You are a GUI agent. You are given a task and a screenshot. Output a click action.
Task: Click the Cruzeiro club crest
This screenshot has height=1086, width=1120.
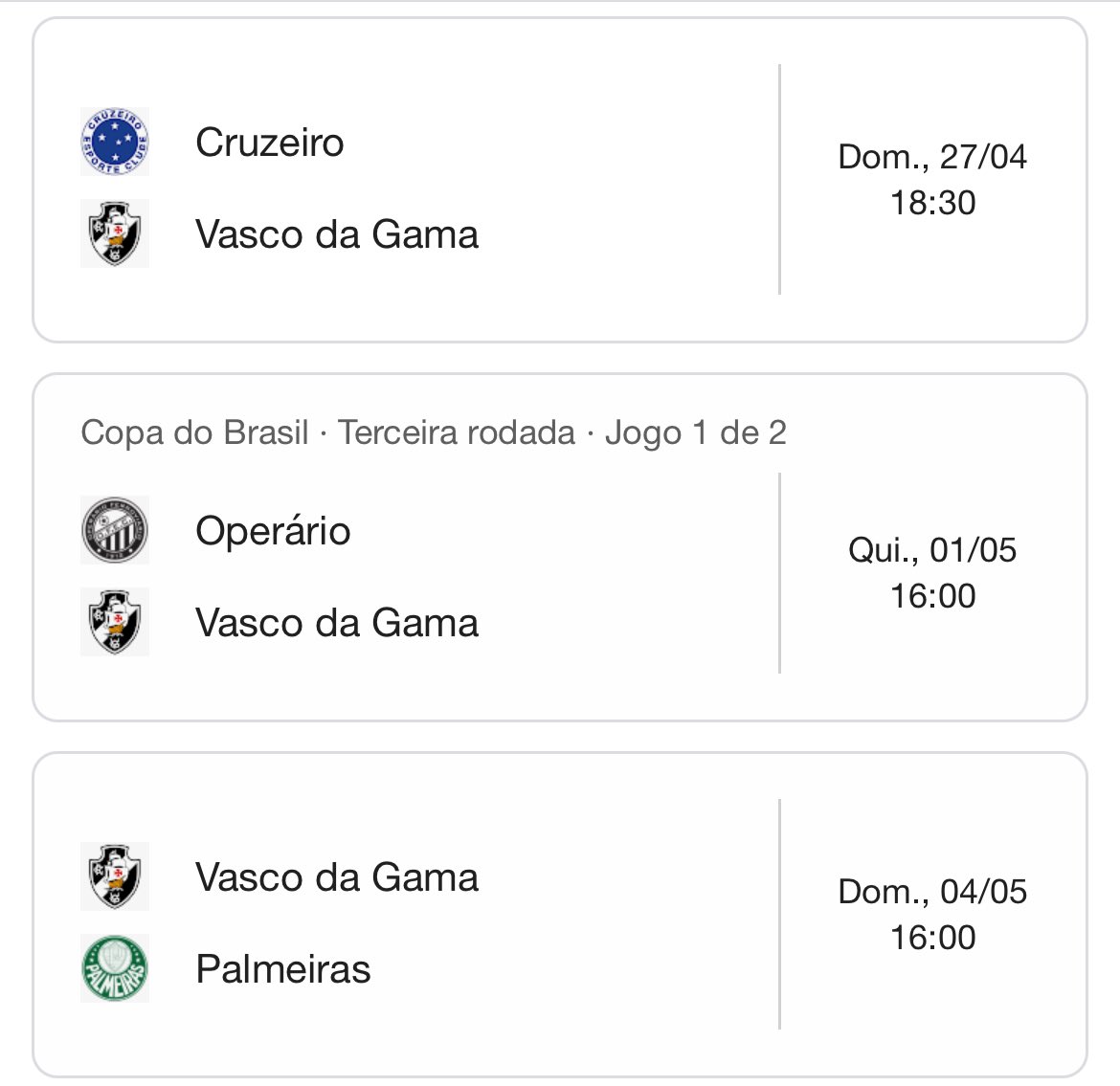115,143
